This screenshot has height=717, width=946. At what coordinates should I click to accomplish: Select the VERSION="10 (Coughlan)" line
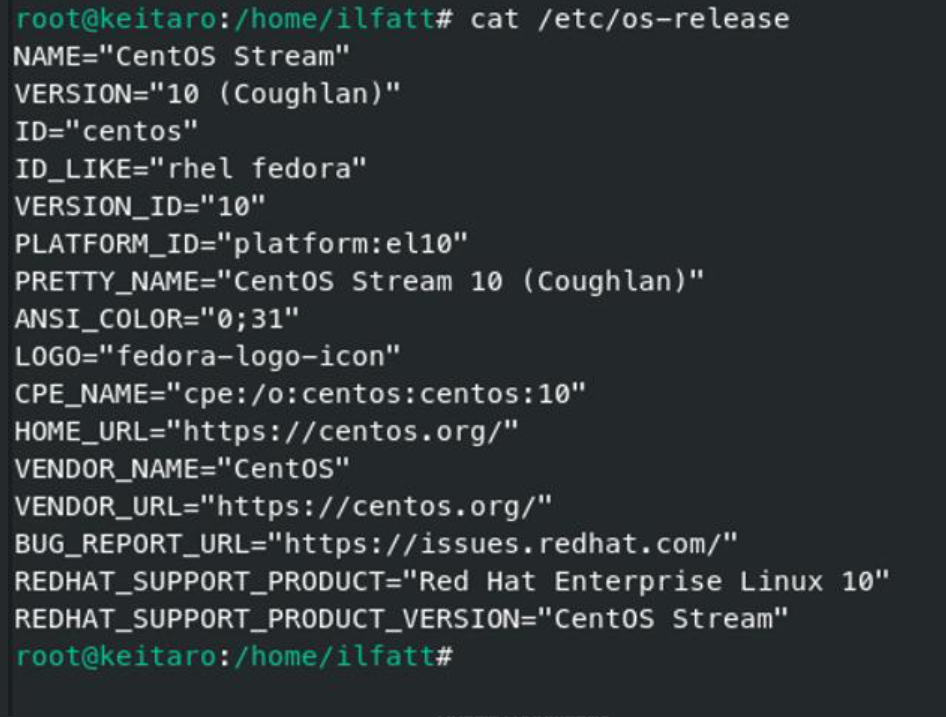point(207,94)
